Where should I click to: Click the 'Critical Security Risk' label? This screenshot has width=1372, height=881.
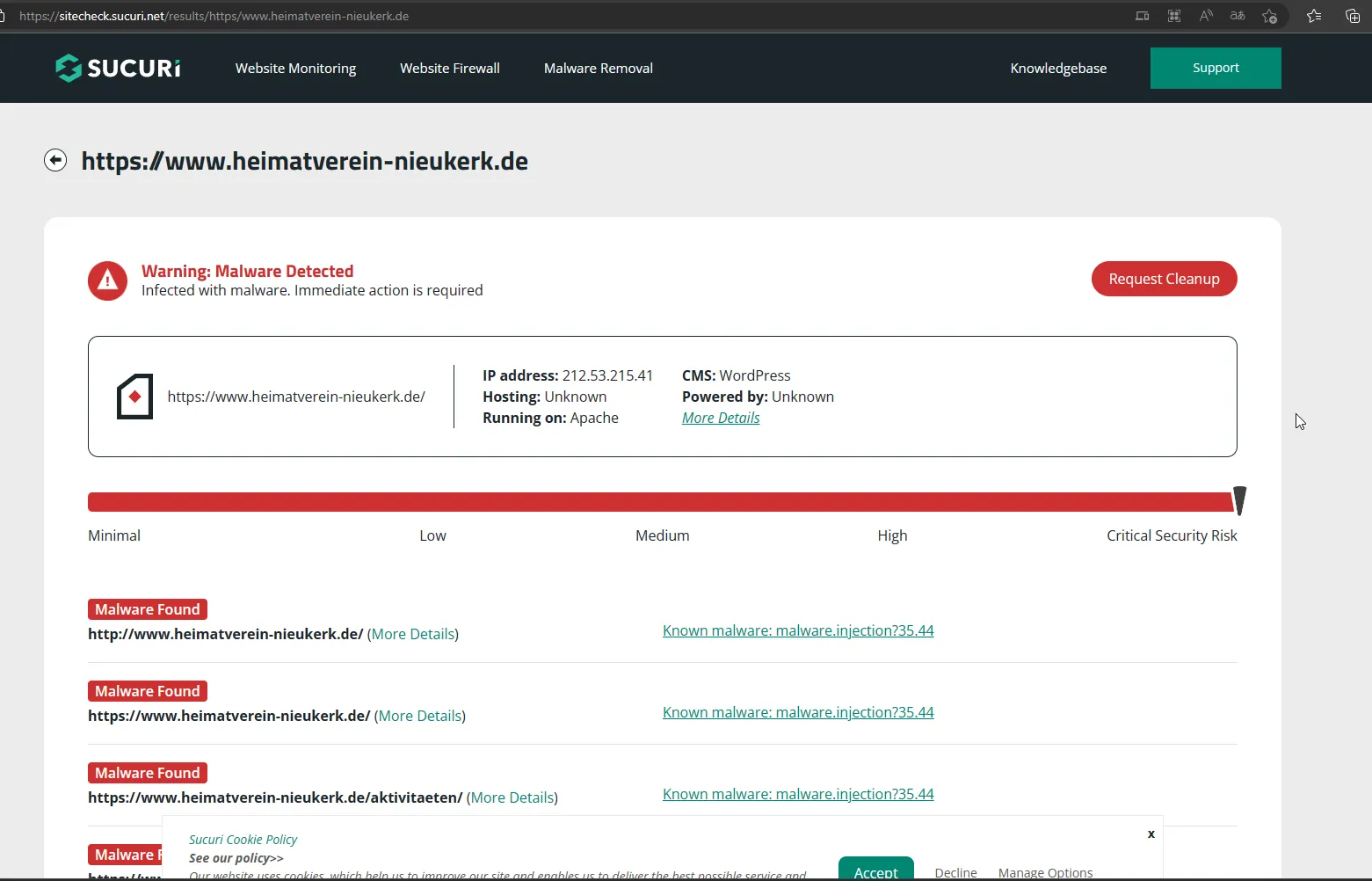pos(1172,535)
